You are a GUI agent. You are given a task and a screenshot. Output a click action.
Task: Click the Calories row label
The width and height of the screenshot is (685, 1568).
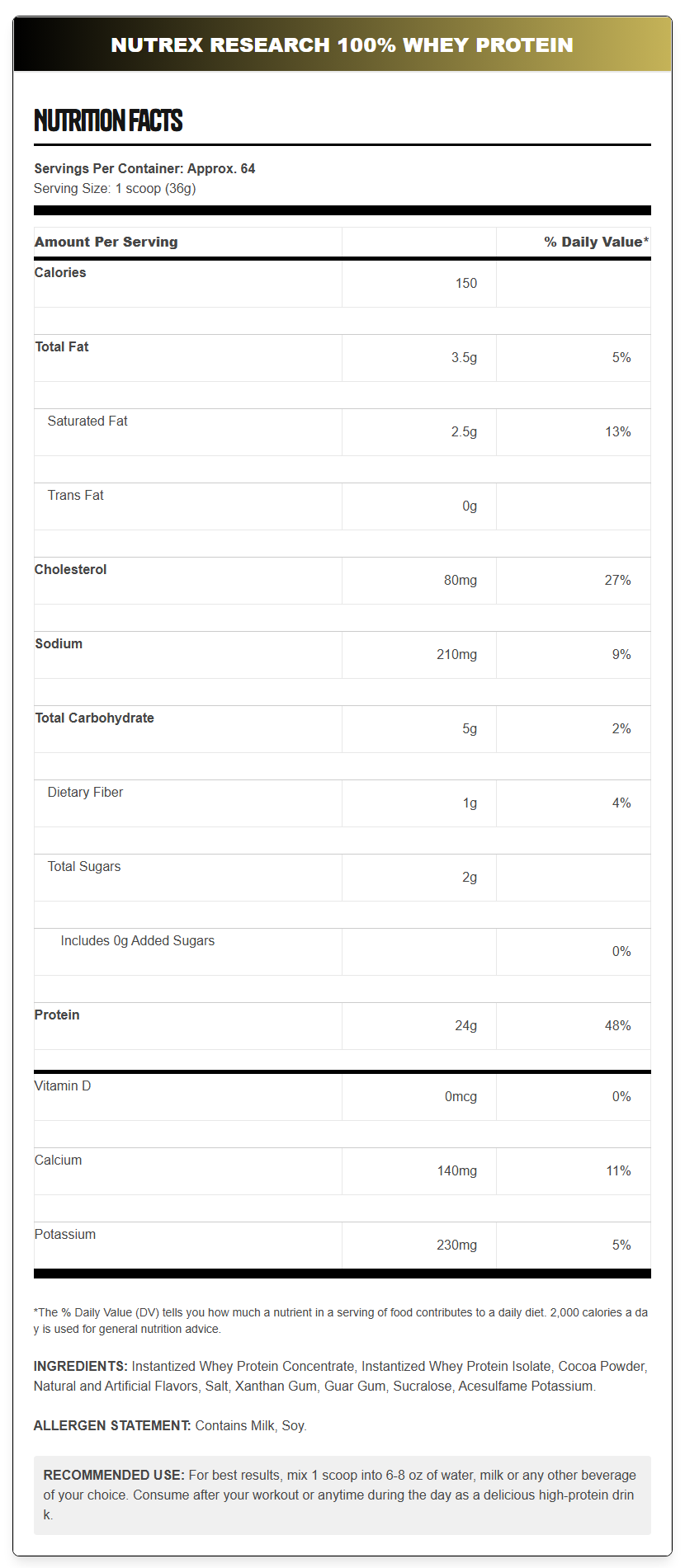[60, 272]
